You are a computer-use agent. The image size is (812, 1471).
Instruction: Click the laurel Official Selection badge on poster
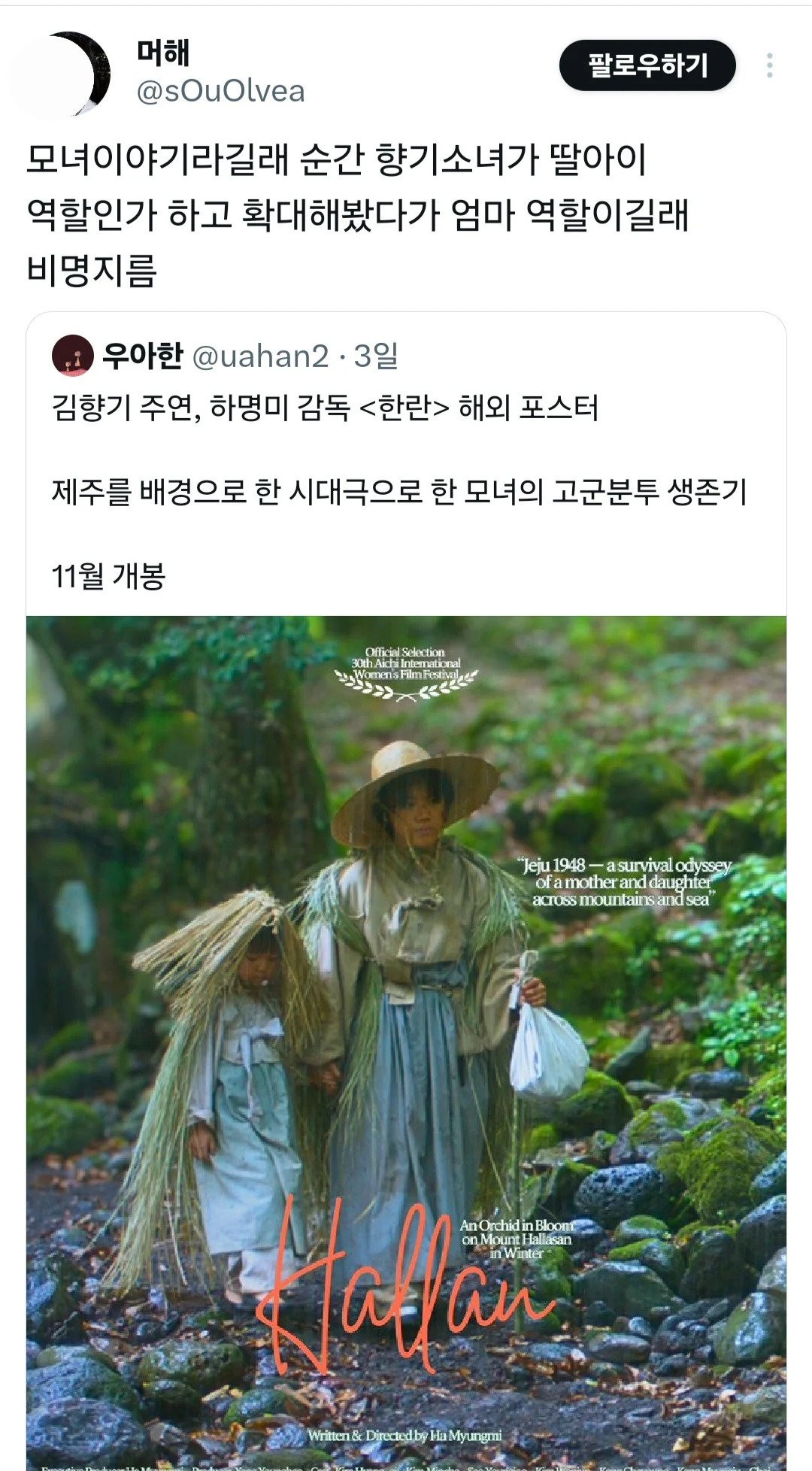click(406, 673)
